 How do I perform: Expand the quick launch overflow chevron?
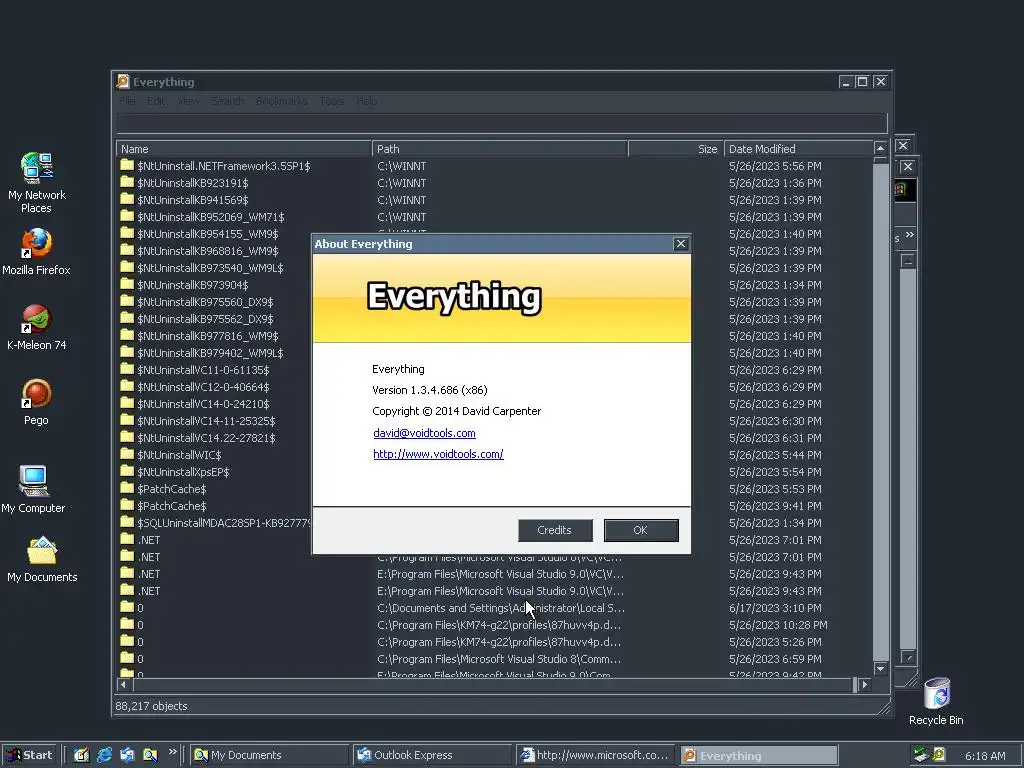[172, 752]
